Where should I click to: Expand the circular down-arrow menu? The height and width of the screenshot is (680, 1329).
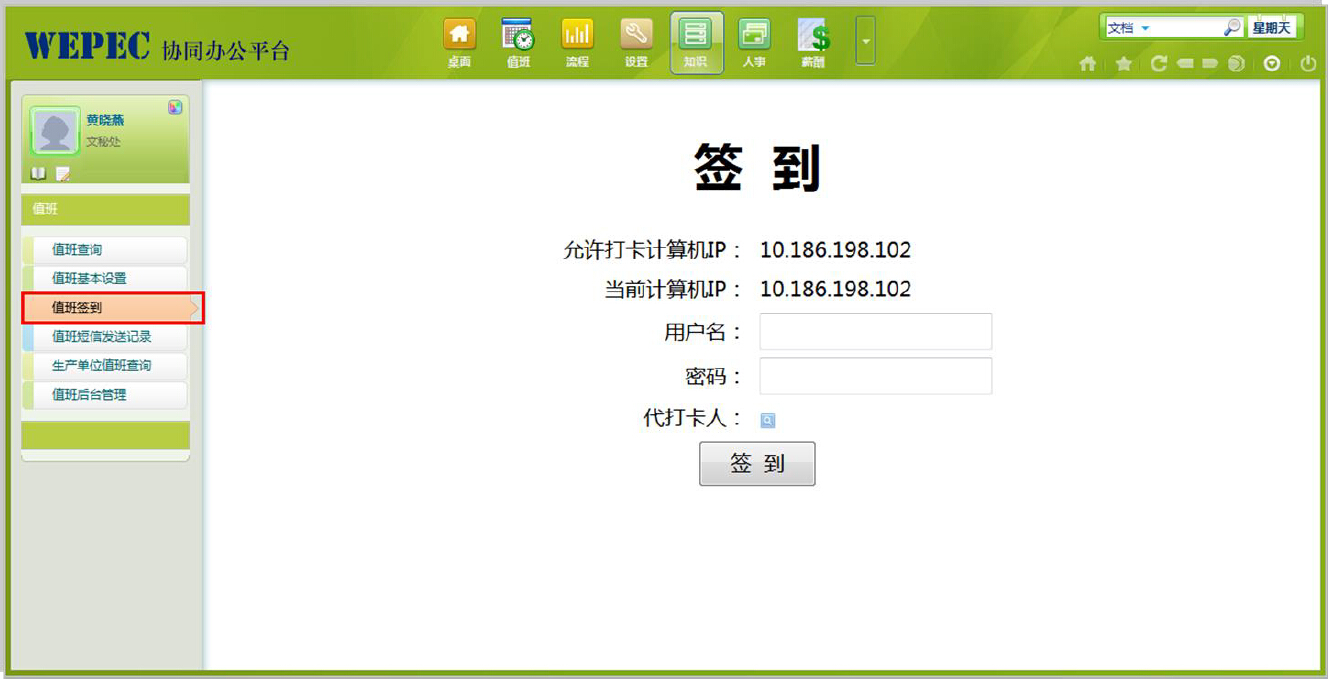click(1272, 64)
